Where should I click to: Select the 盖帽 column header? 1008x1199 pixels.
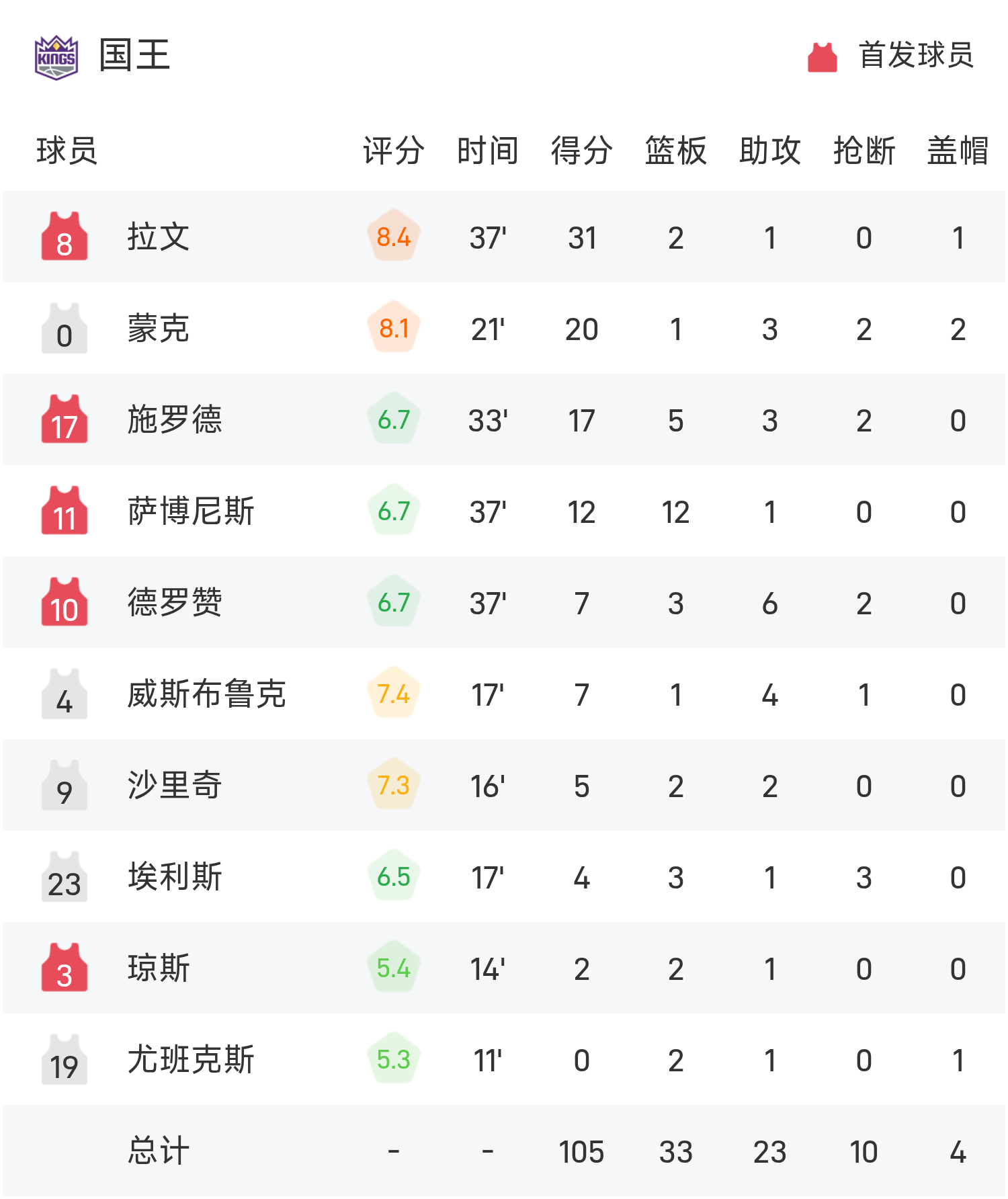tap(958, 151)
